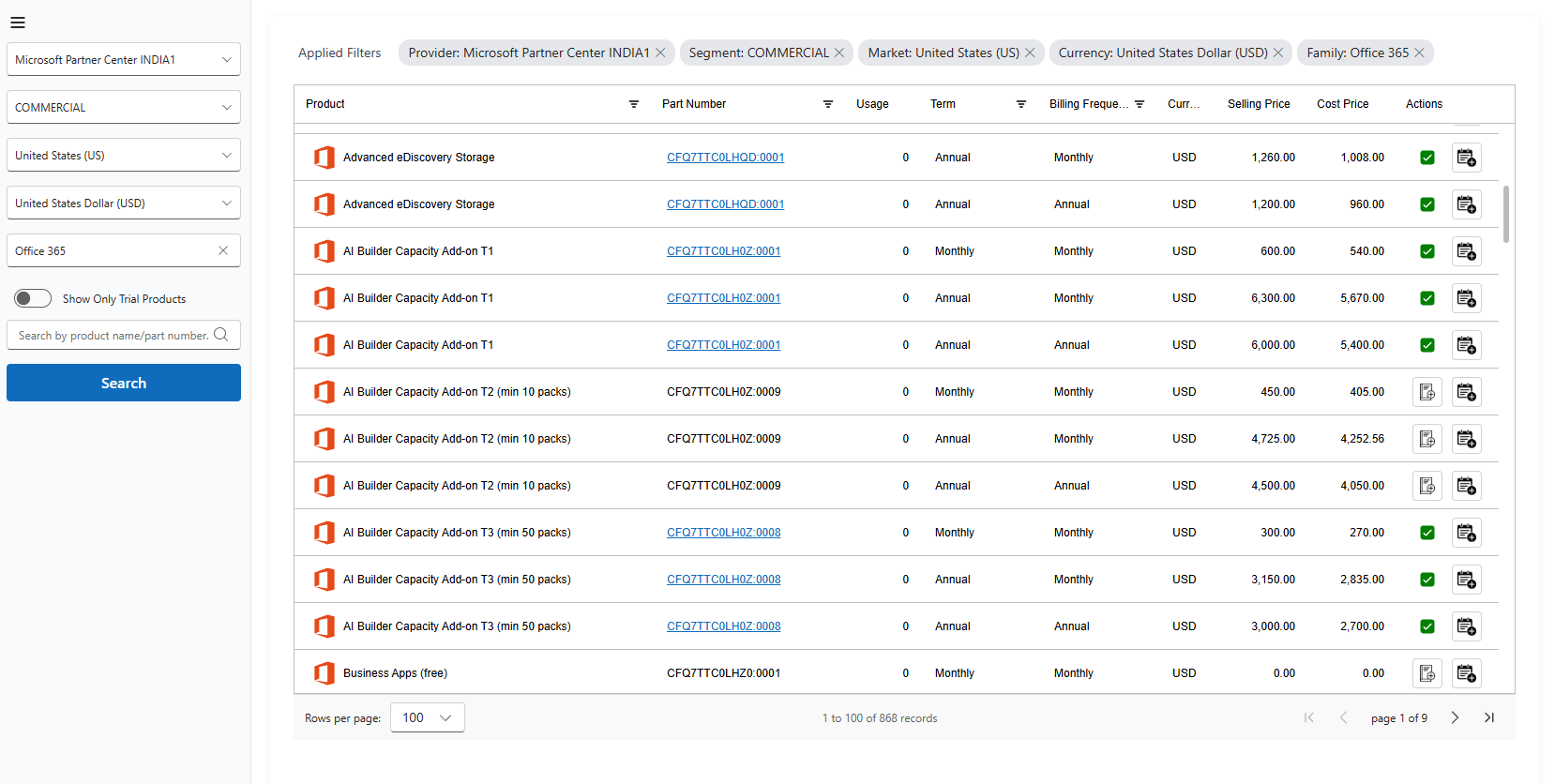This screenshot has height=784, width=1555.
Task: Open the hamburger menu
Action: (18, 23)
